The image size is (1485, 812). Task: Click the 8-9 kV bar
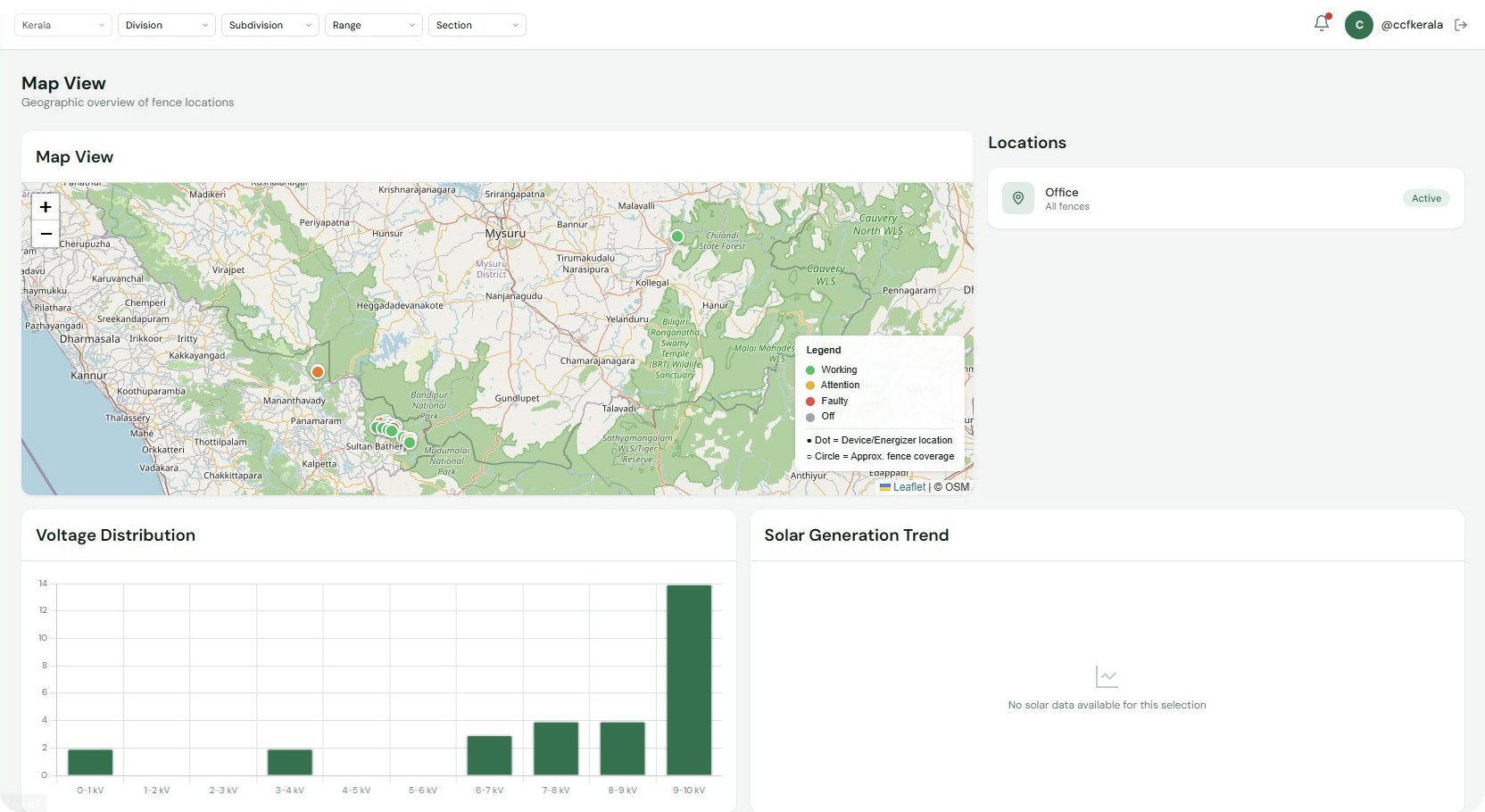tap(622, 749)
